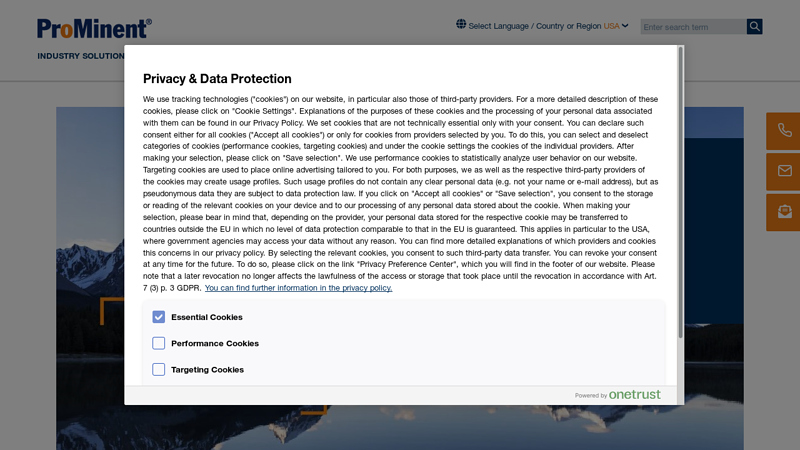Open the privacy policy further information link

tap(298, 288)
